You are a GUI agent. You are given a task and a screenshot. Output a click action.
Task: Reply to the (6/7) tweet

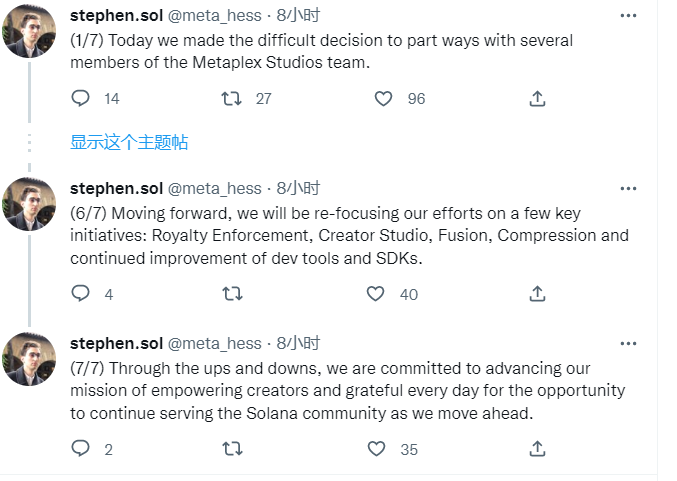click(x=80, y=294)
